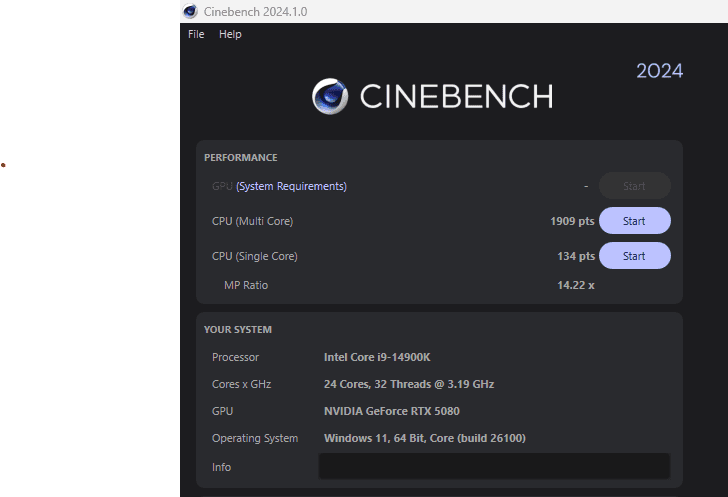Open the File menu
Viewport: 728px width, 497px height.
tap(196, 34)
